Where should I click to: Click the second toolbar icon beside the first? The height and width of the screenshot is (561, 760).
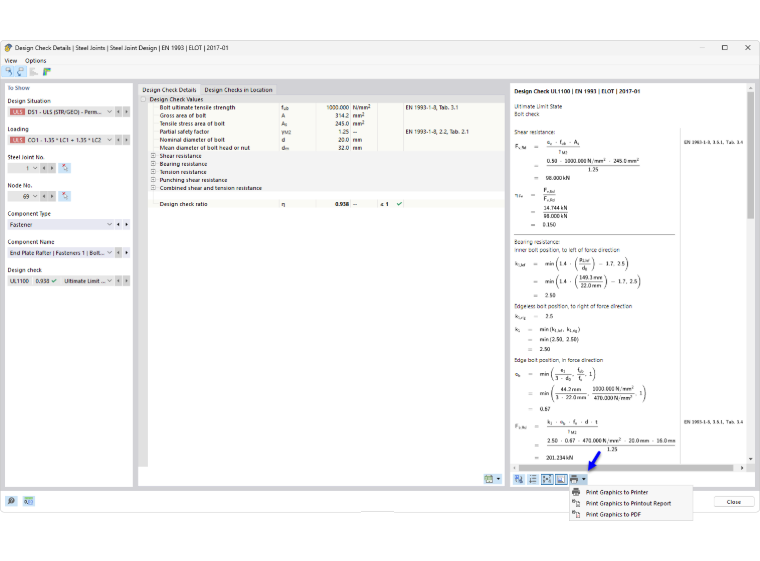pos(20,72)
